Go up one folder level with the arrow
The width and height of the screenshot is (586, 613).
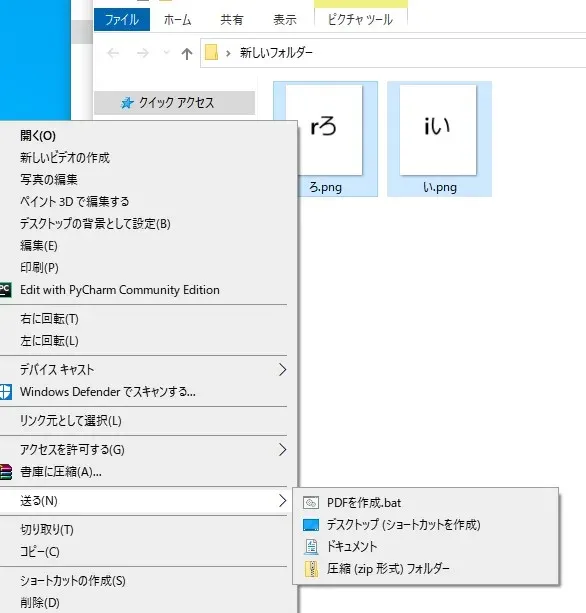(187, 53)
